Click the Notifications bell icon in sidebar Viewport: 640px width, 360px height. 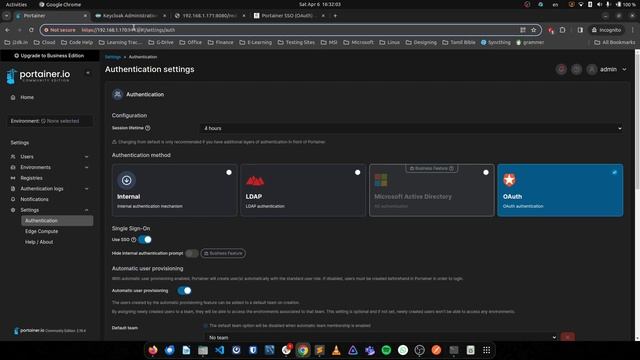click(13, 199)
